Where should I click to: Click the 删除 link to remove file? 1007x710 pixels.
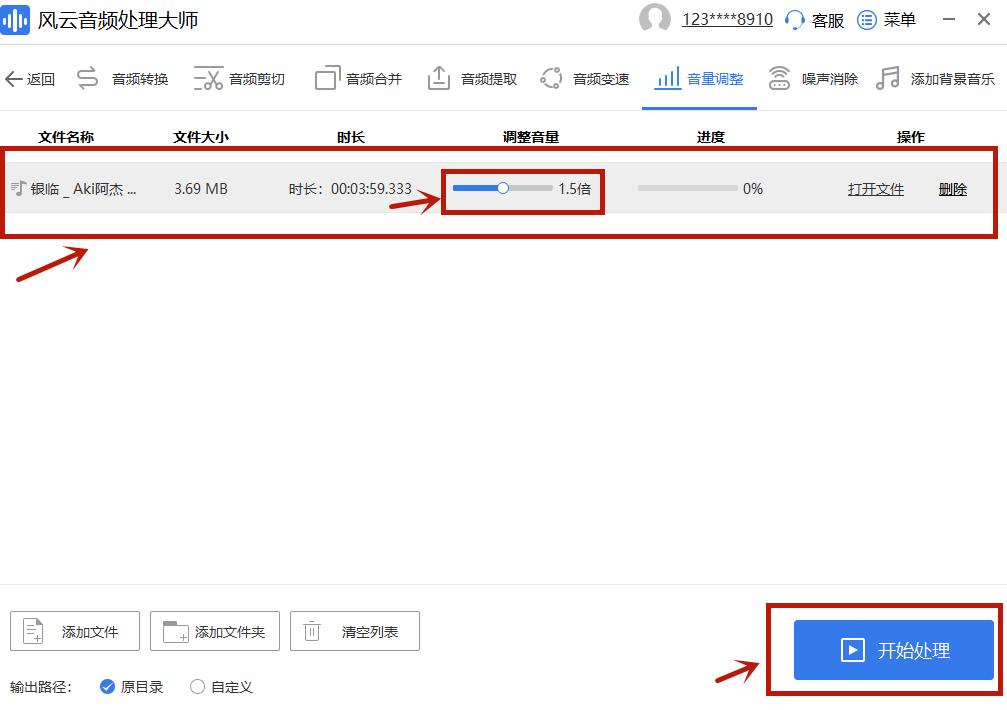click(x=952, y=188)
